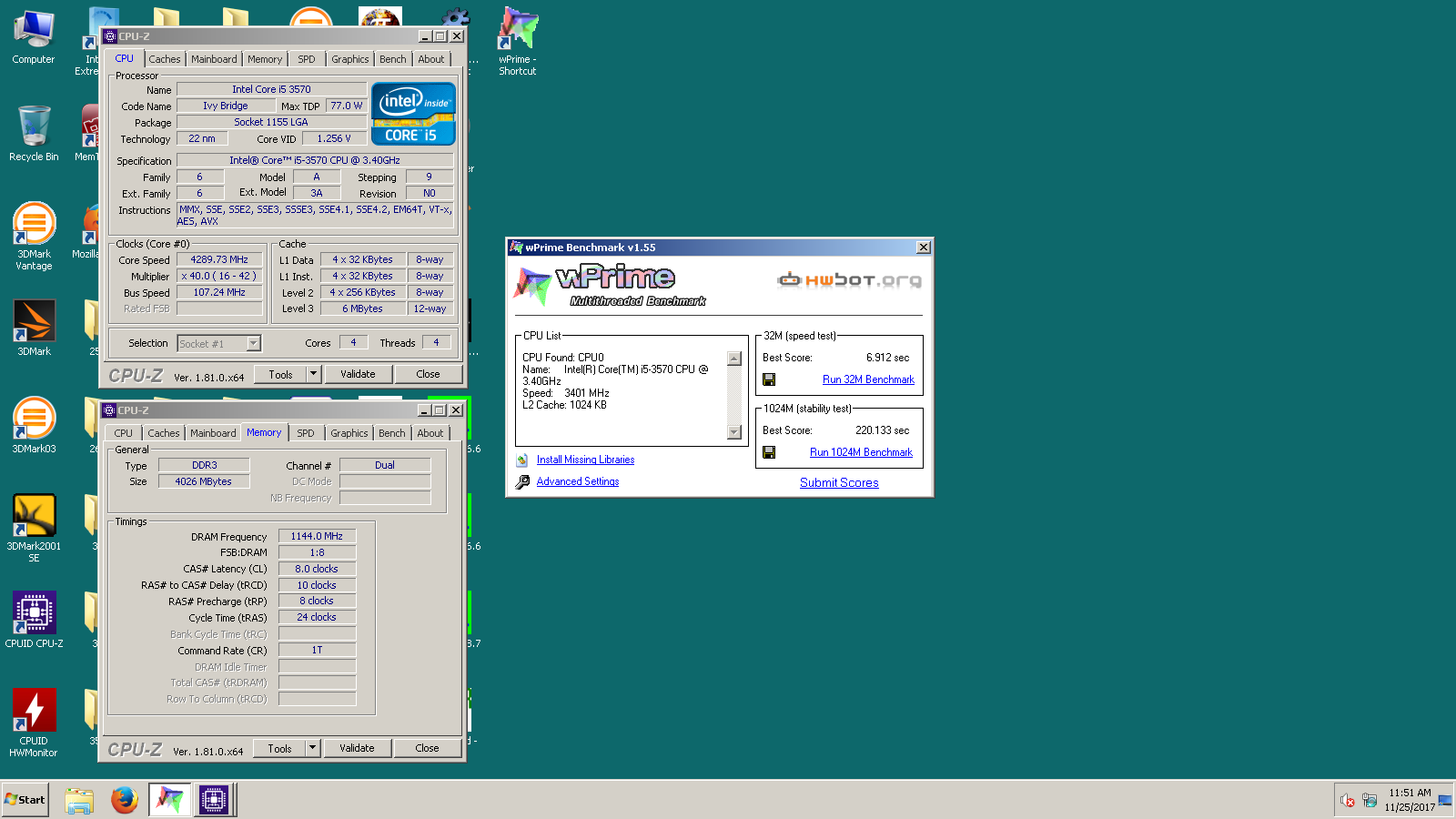Switch to the CPU-Z taskbar button
Viewport: 1456px width, 819px height.
pyautogui.click(x=214, y=801)
